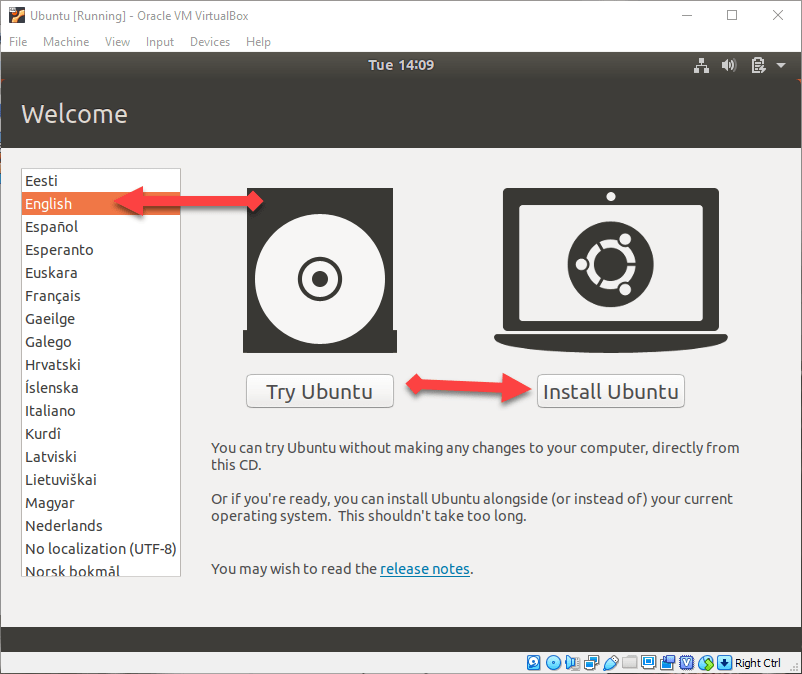Open the VirtualBox View menu
This screenshot has width=802, height=674.
(117, 42)
